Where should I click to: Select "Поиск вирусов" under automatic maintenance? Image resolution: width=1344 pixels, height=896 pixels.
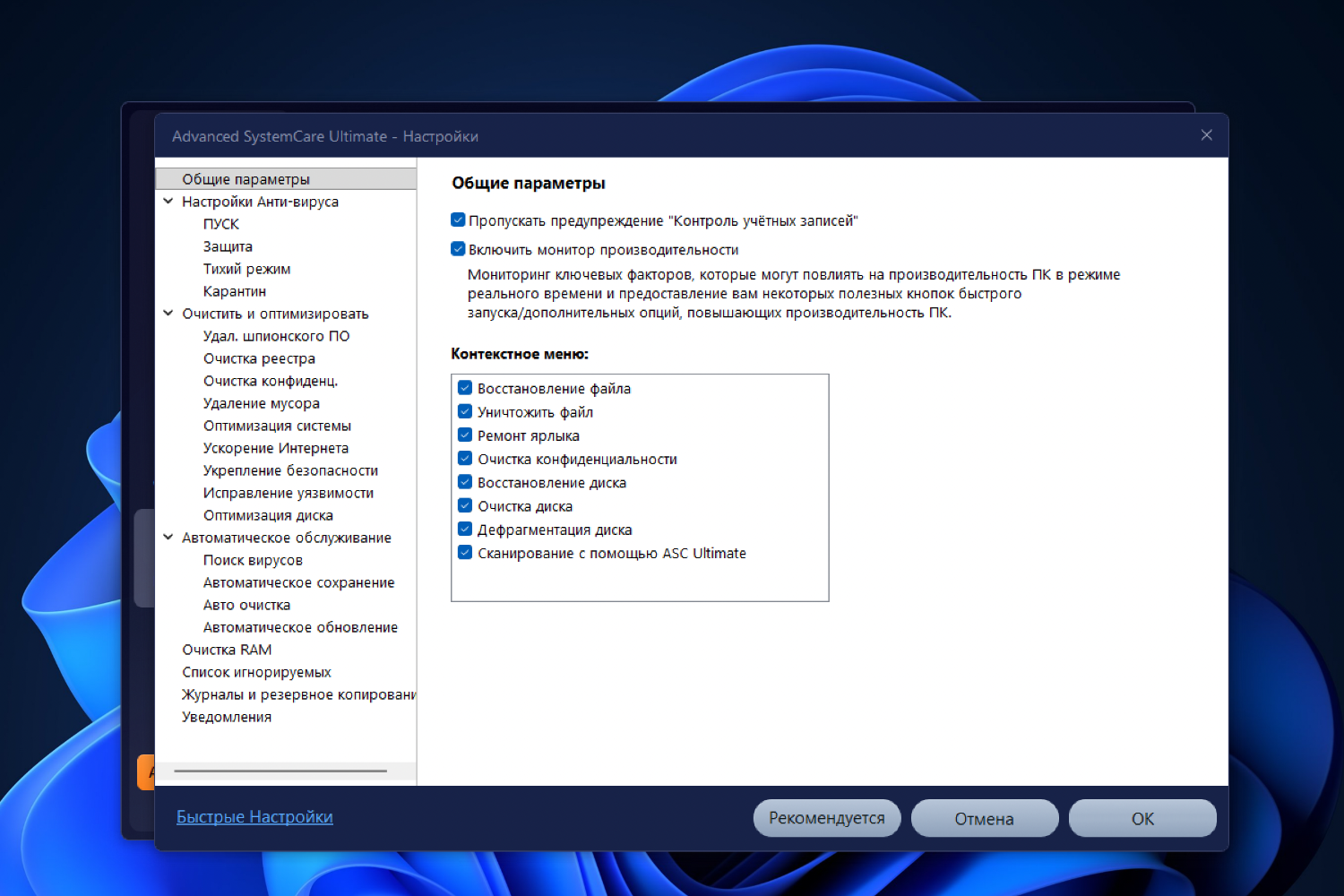253,560
